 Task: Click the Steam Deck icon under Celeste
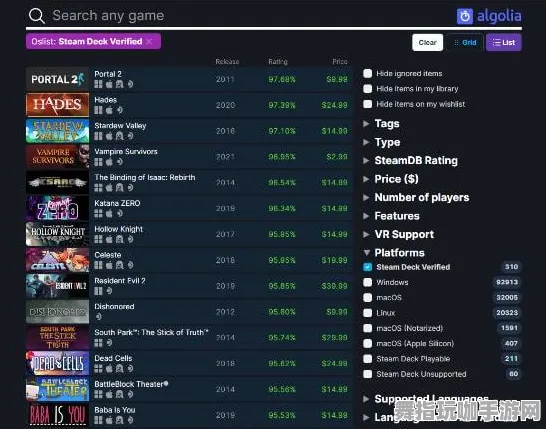point(130,265)
